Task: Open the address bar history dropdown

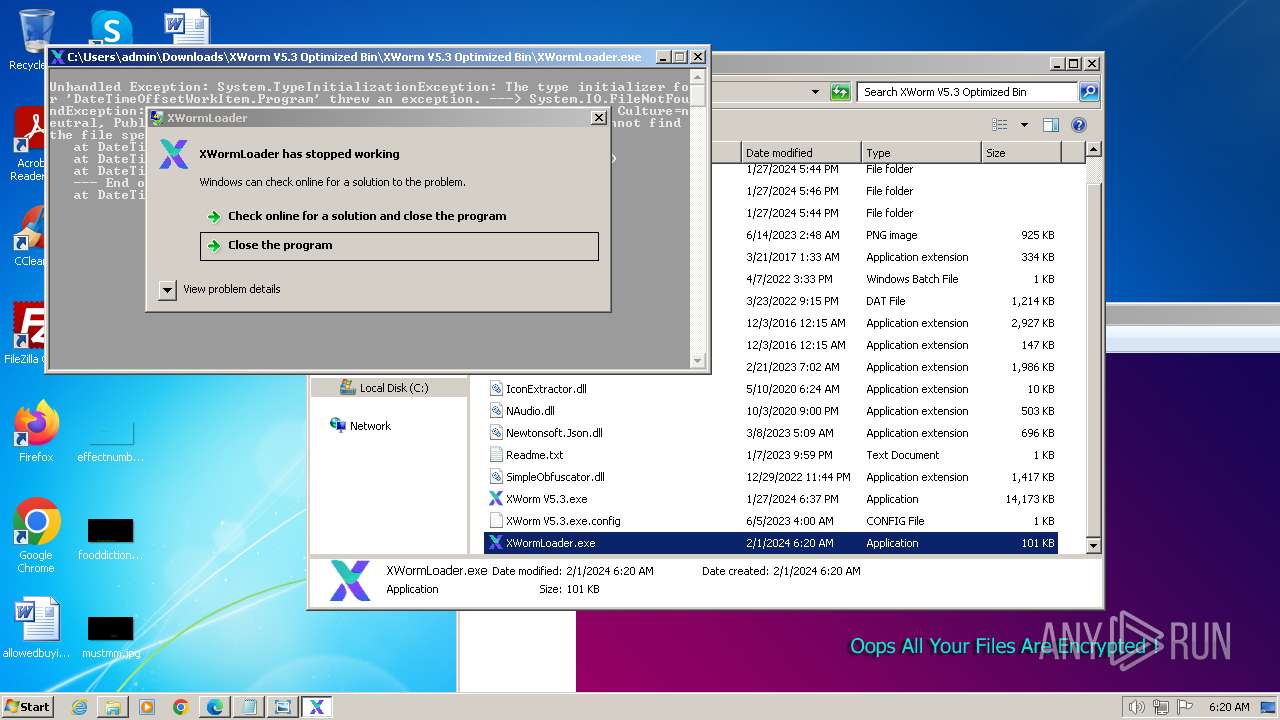Action: (x=816, y=92)
